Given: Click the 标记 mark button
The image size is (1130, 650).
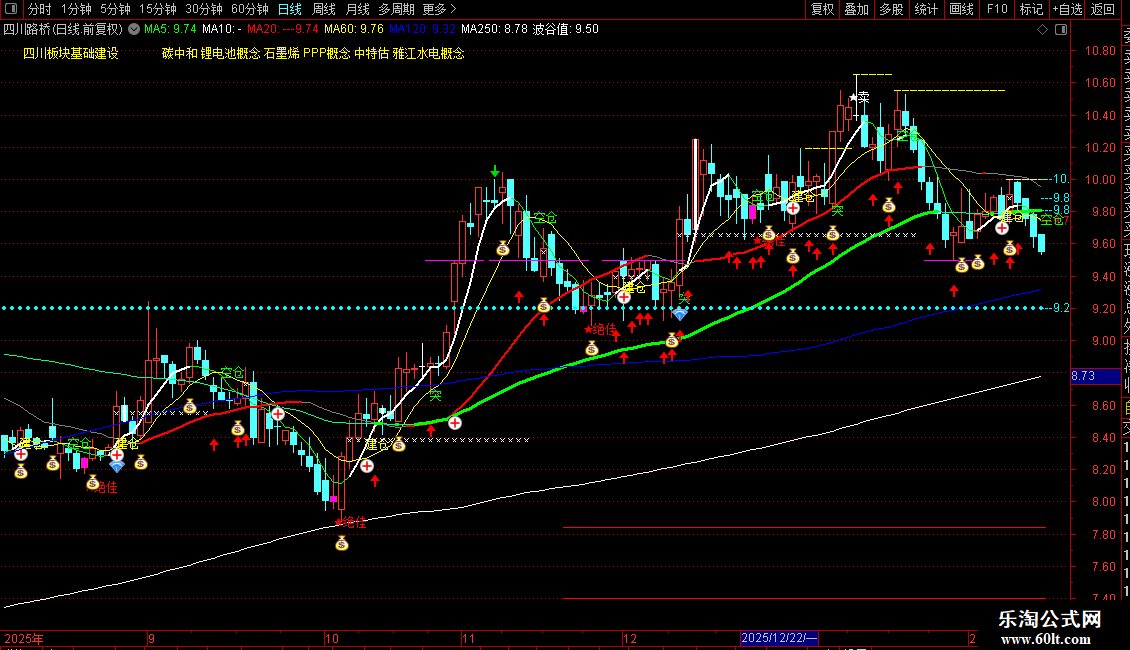Looking at the screenshot, I should click(1031, 9).
